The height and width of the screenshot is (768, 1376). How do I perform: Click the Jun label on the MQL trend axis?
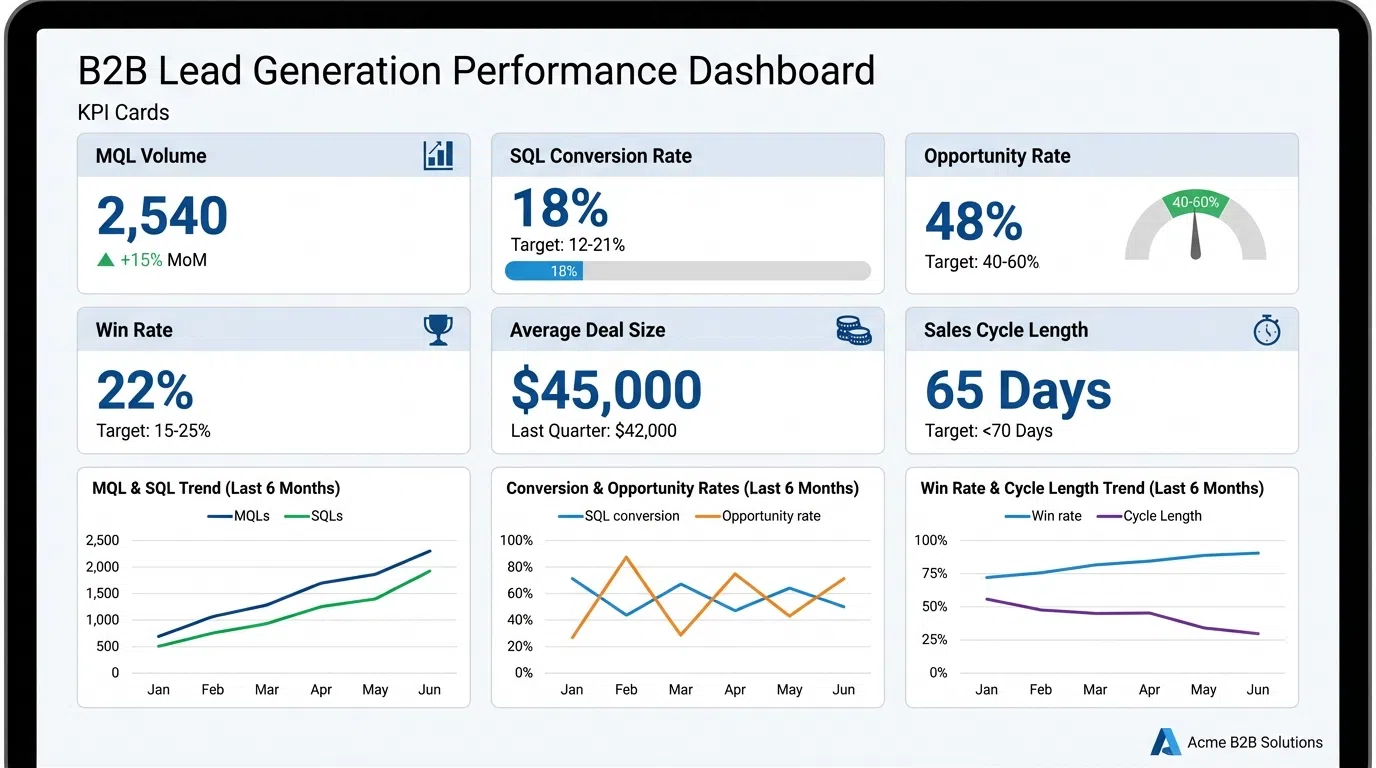[x=429, y=689]
